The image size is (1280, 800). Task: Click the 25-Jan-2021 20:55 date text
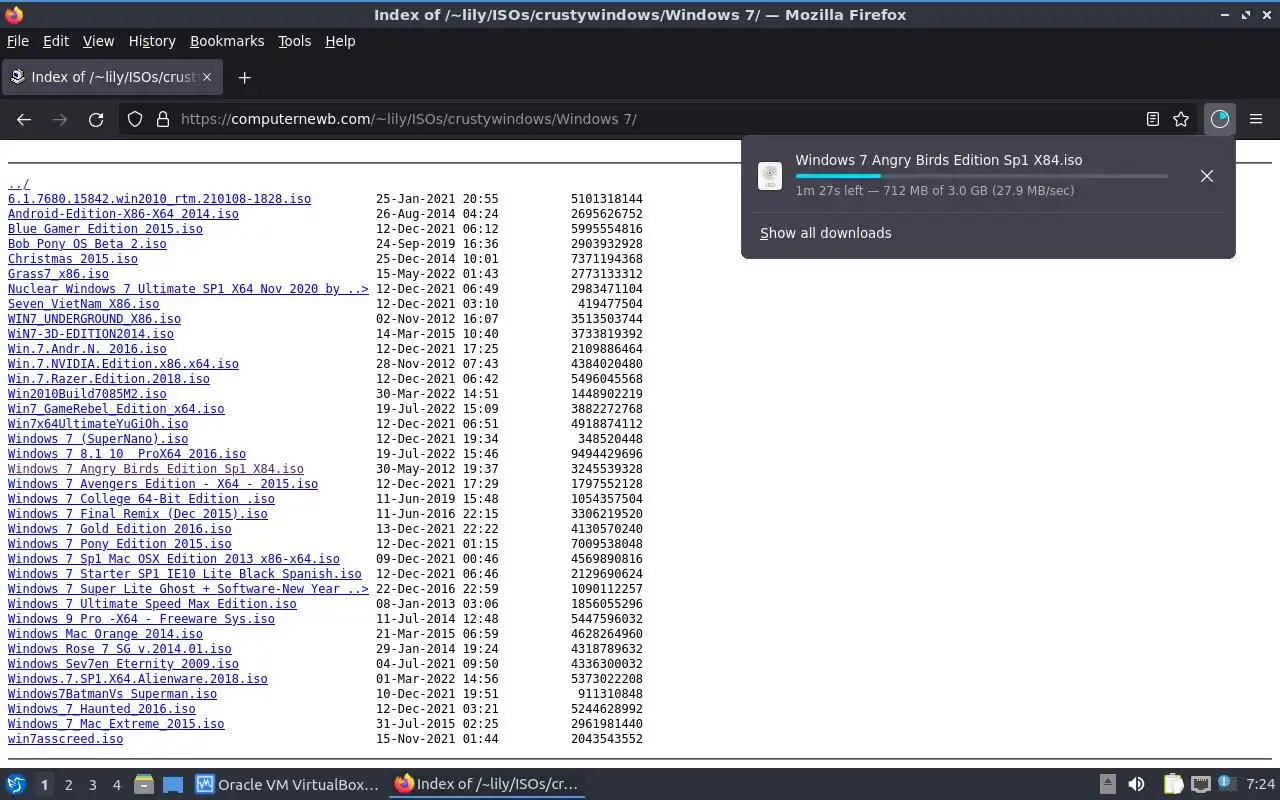437,199
